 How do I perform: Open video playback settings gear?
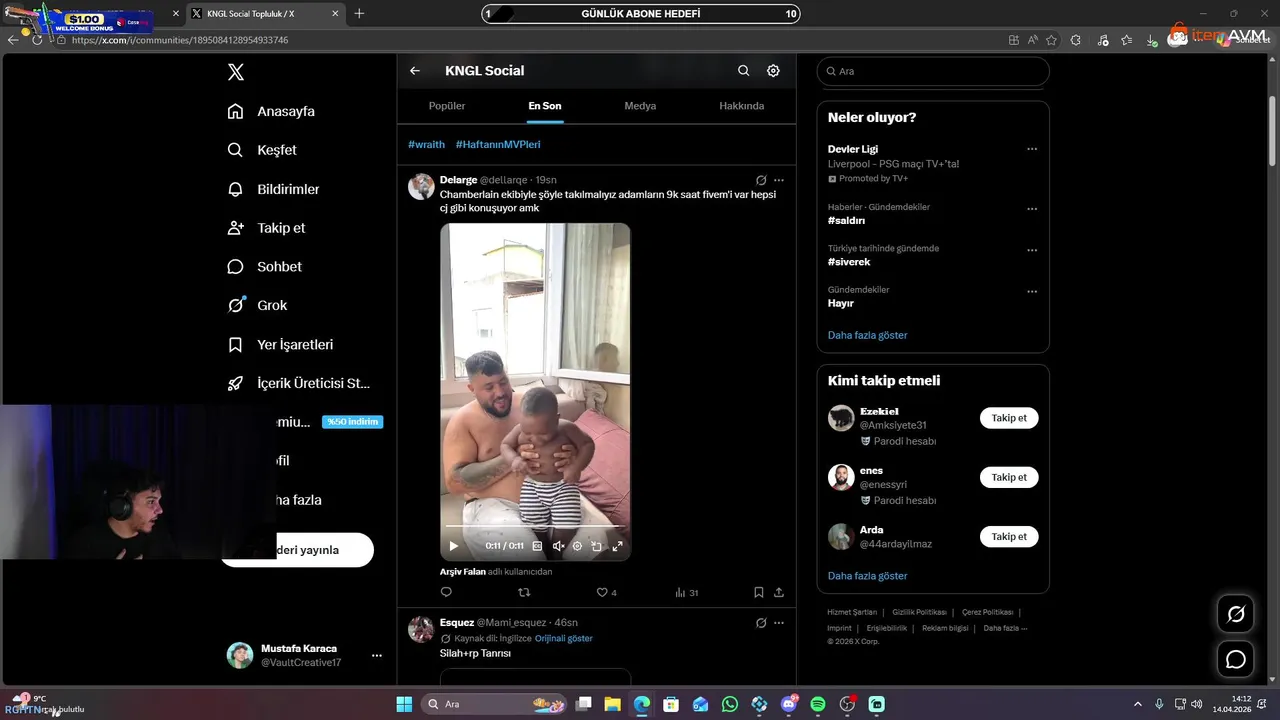pyautogui.click(x=577, y=546)
